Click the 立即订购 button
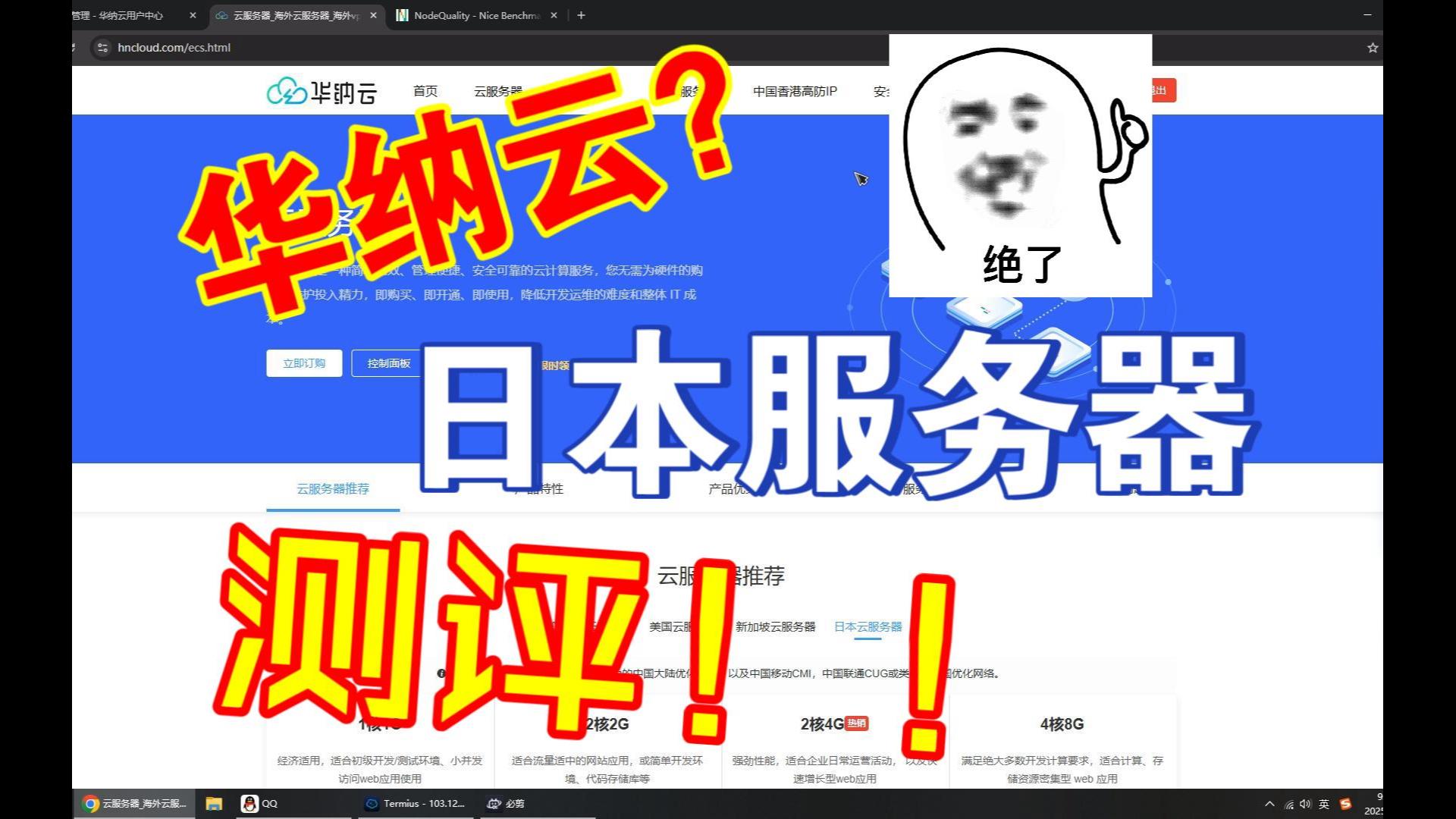Viewport: 1456px width, 819px height. coord(304,363)
